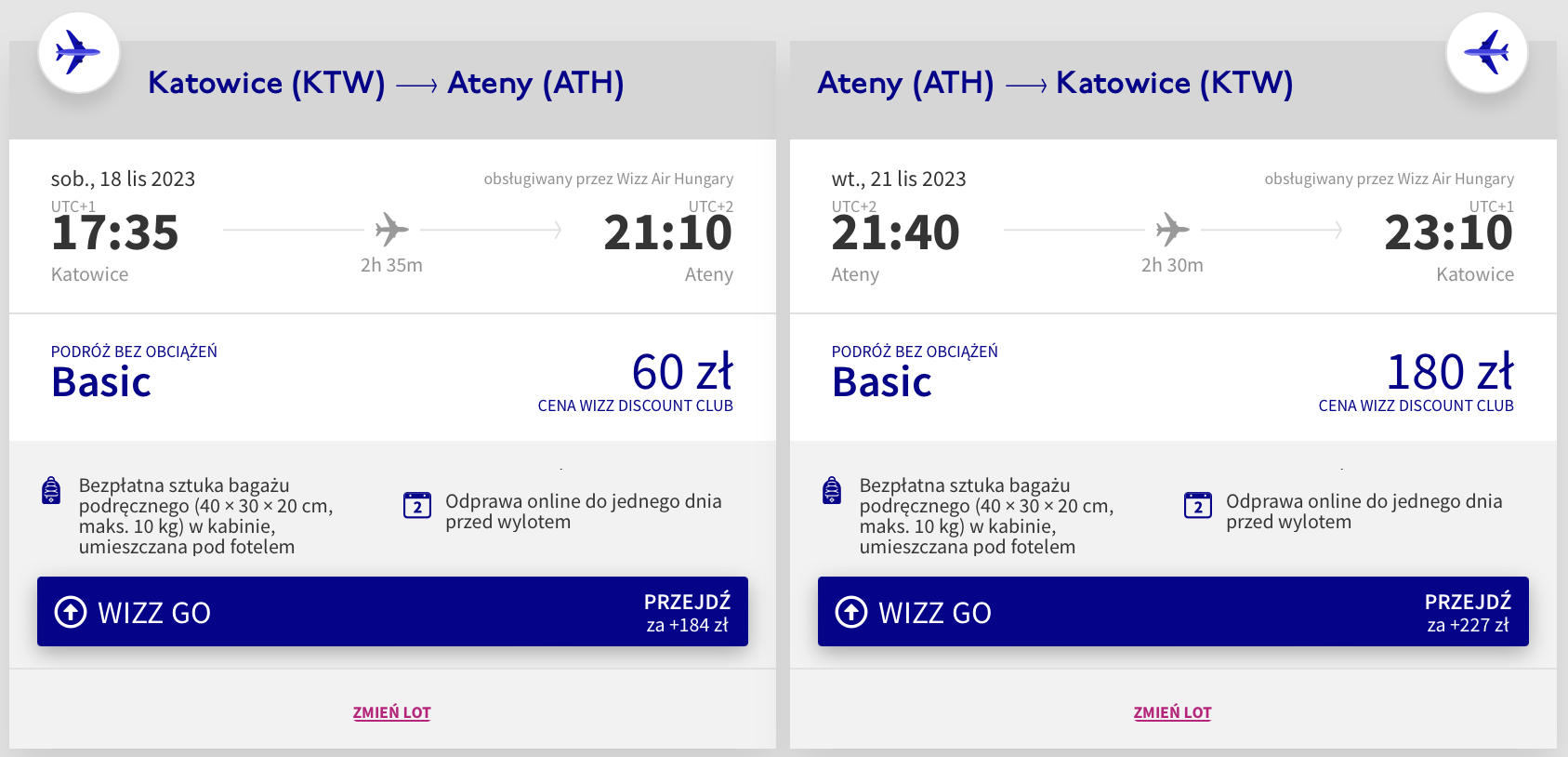Click the up-arrow icon on the outbound WIZZ GO button
1568x757 pixels.
[x=71, y=612]
